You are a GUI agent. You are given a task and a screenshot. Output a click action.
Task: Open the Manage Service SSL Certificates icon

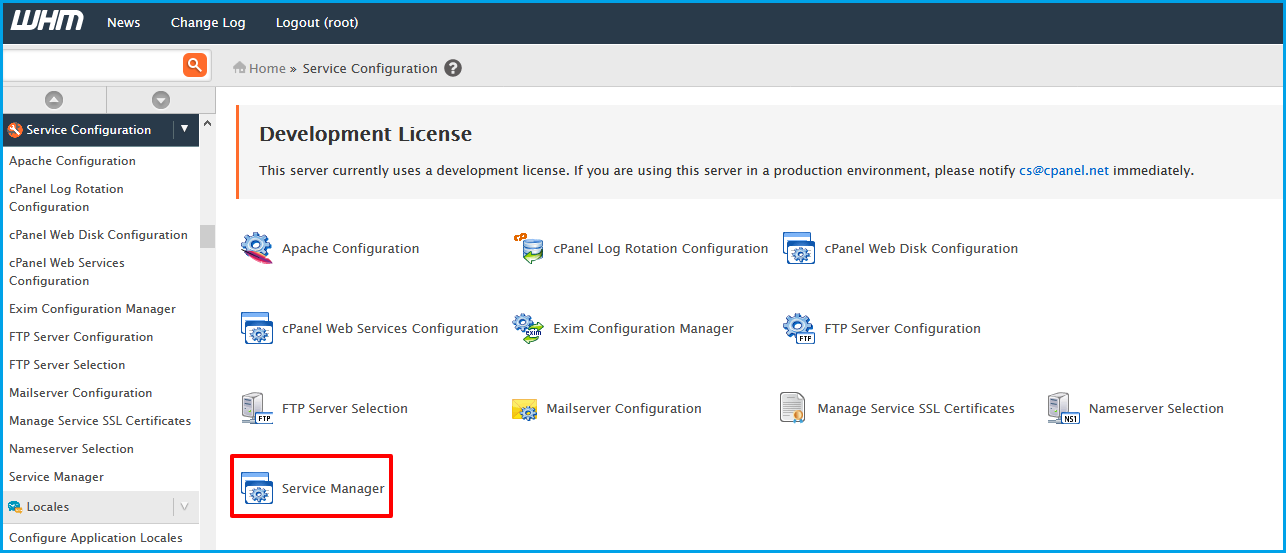[793, 409]
